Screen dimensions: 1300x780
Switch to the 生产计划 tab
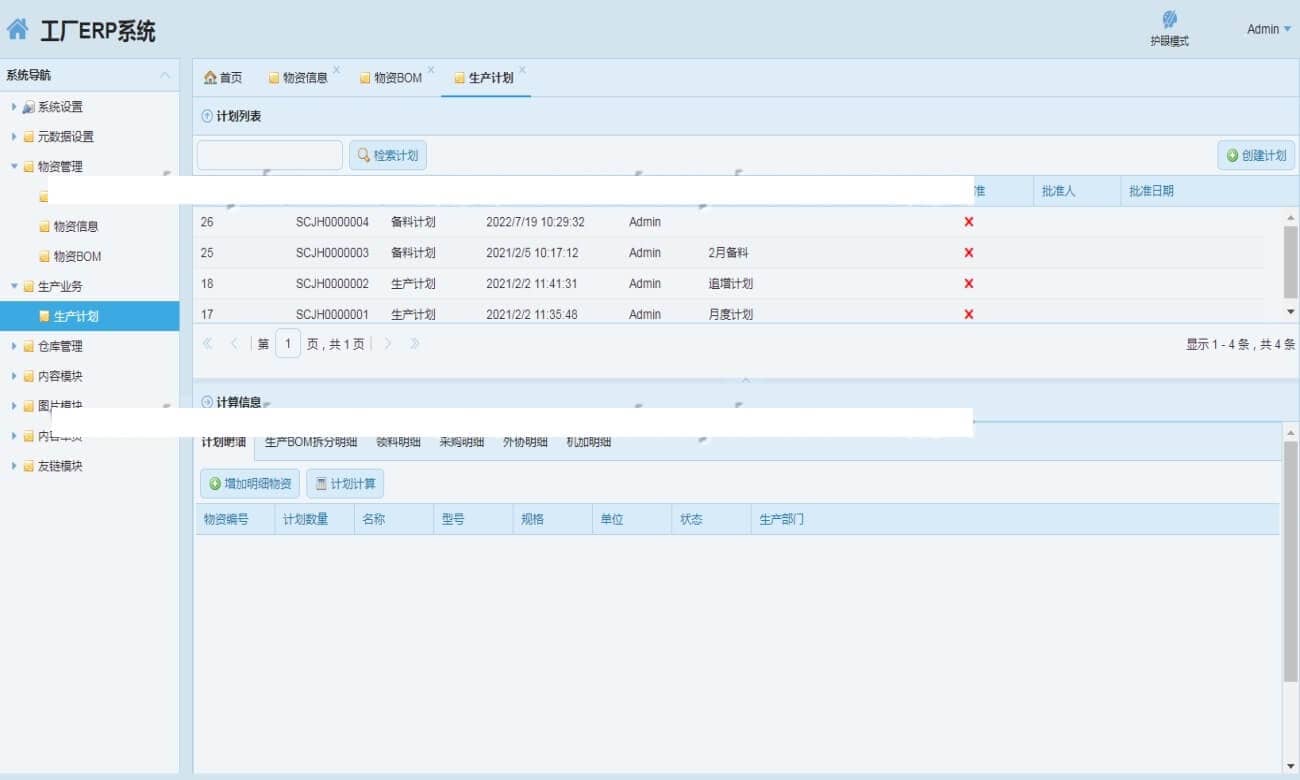(484, 77)
